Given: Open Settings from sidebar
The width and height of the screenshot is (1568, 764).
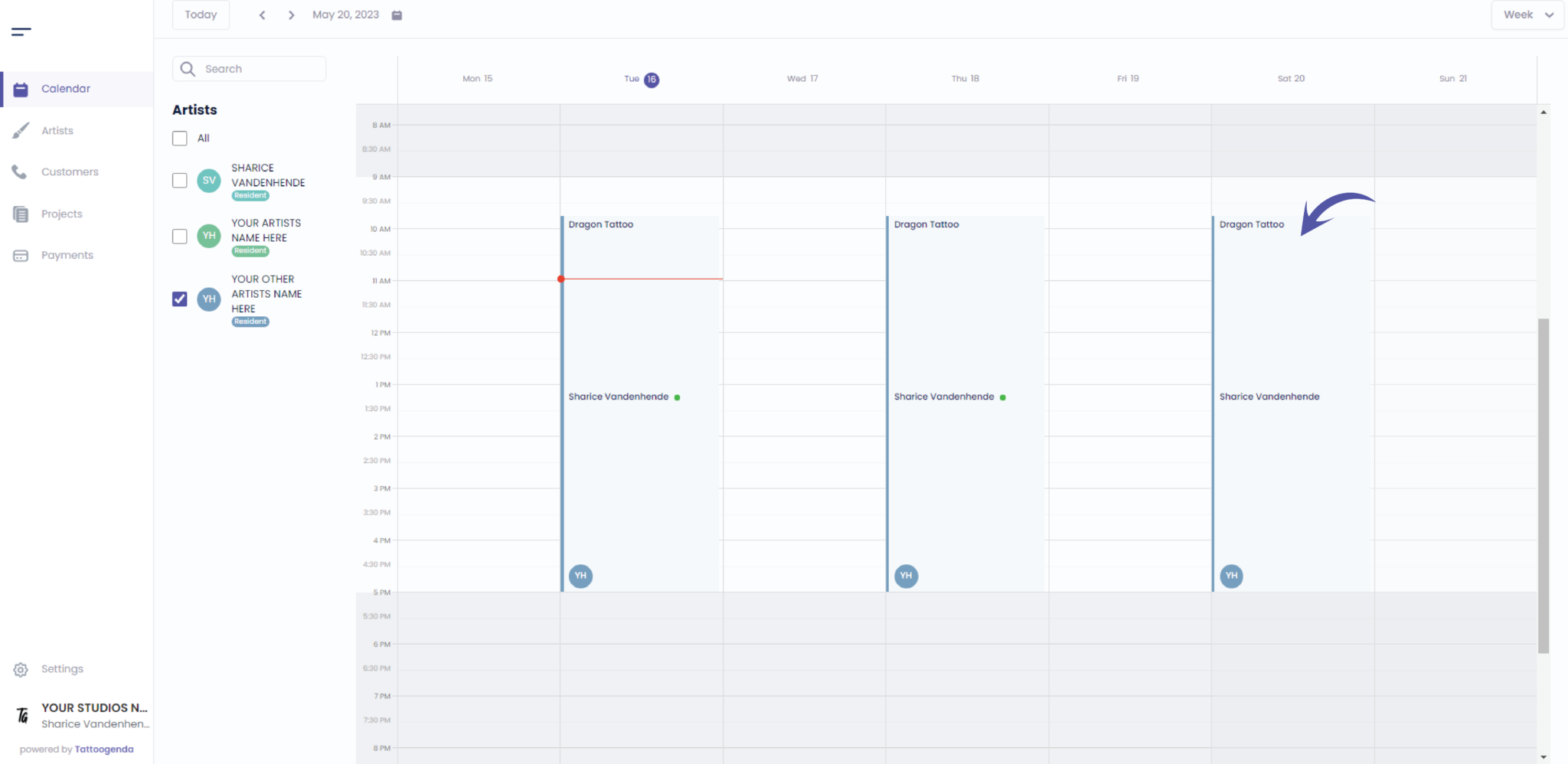Looking at the screenshot, I should tap(61, 669).
